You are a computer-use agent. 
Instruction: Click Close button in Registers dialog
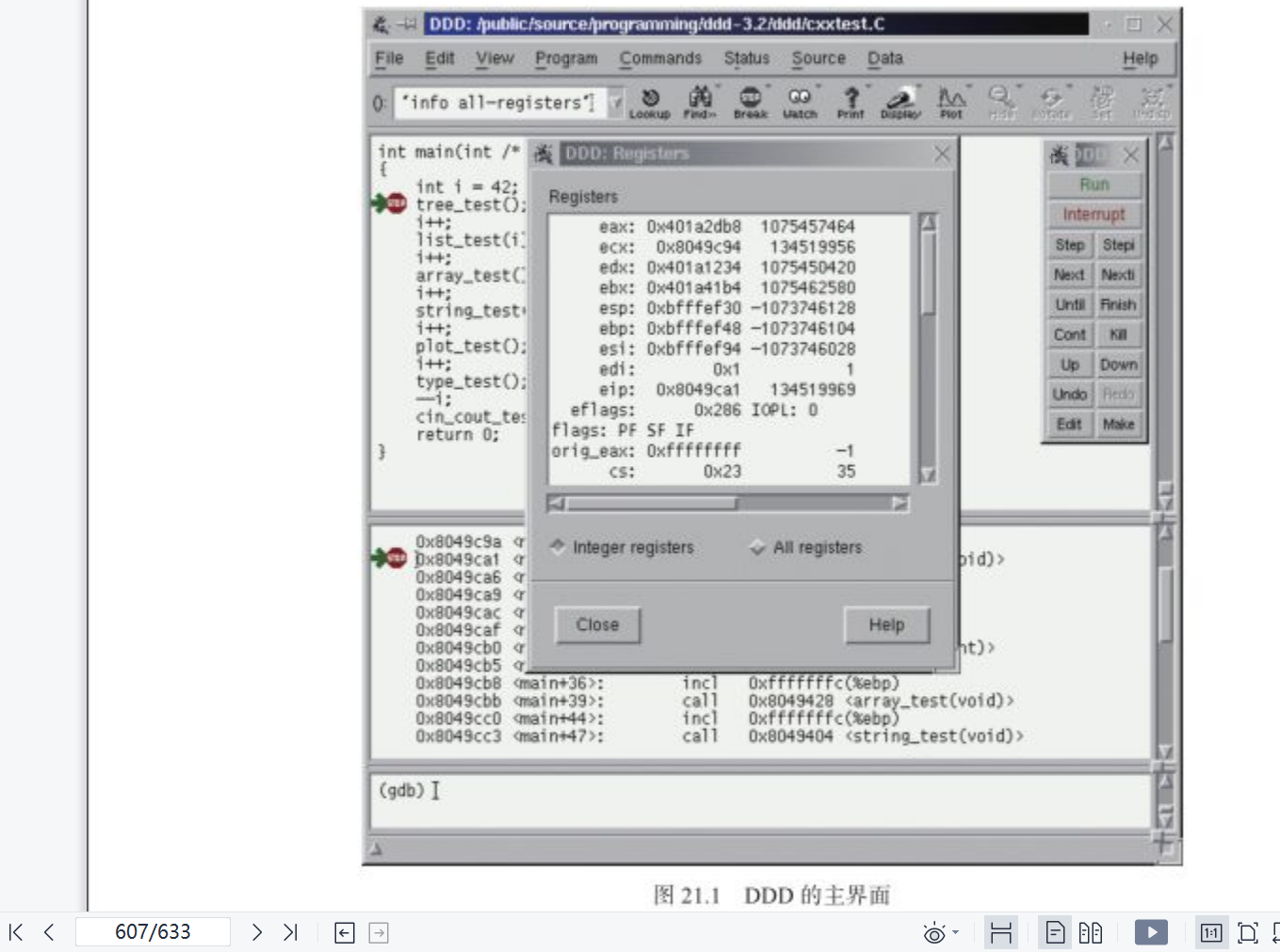(x=597, y=624)
